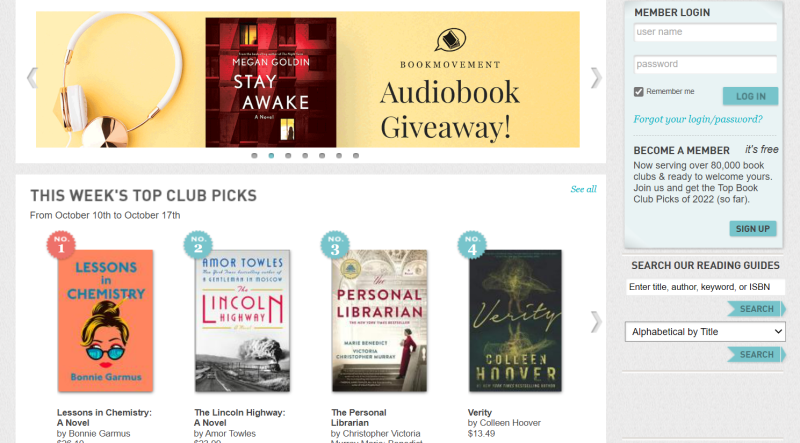Open Forgot your login/password link
The height and width of the screenshot is (443, 800).
[698, 120]
